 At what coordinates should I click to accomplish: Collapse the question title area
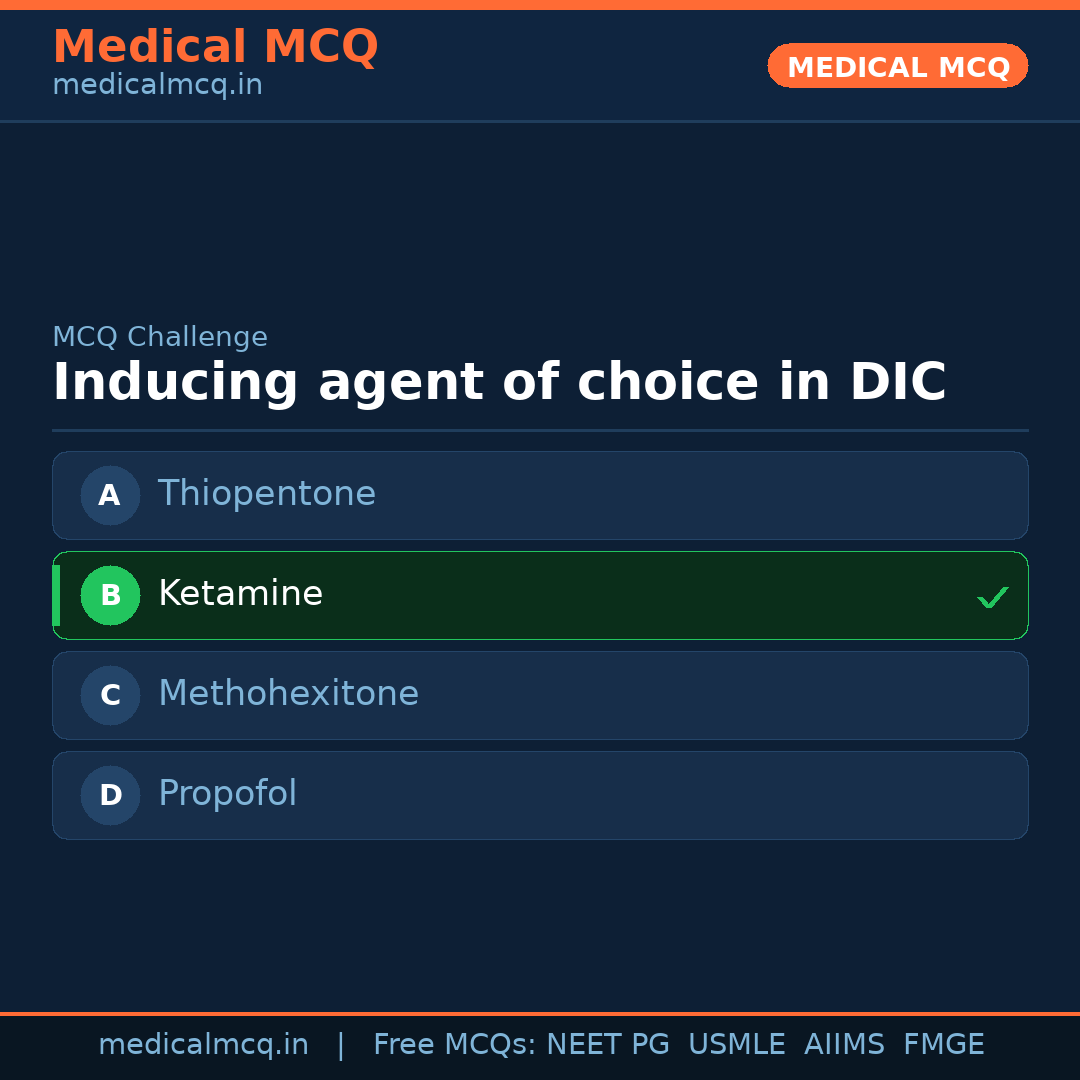pyautogui.click(x=500, y=382)
